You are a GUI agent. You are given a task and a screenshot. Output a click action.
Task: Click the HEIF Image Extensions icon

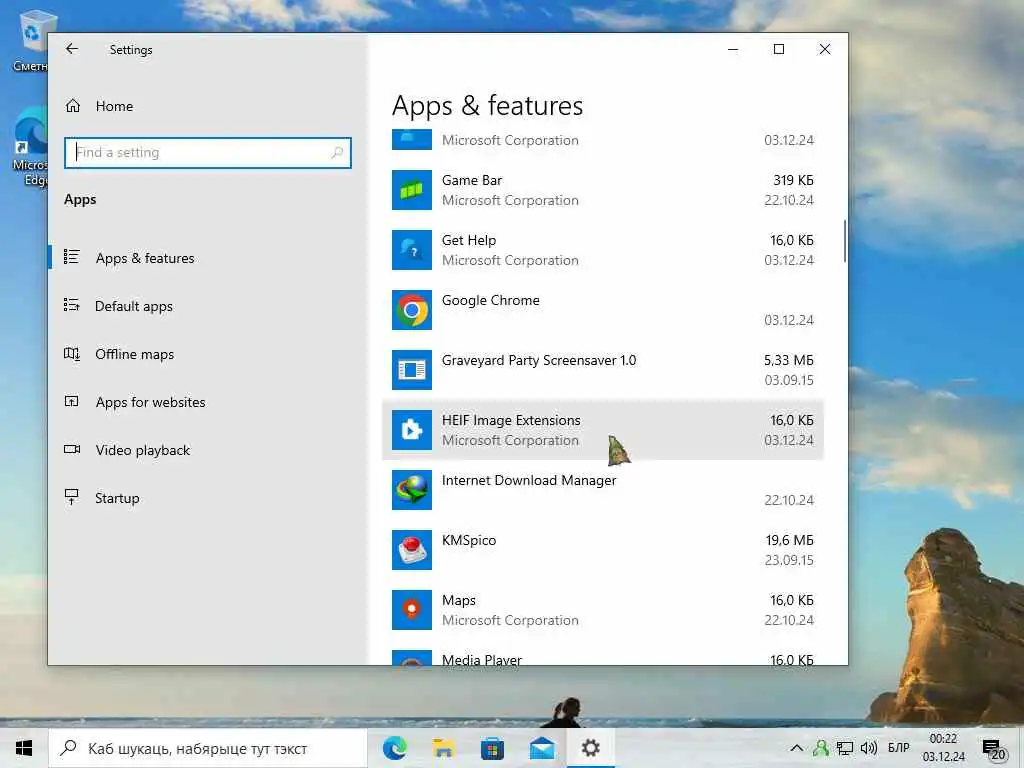(411, 430)
